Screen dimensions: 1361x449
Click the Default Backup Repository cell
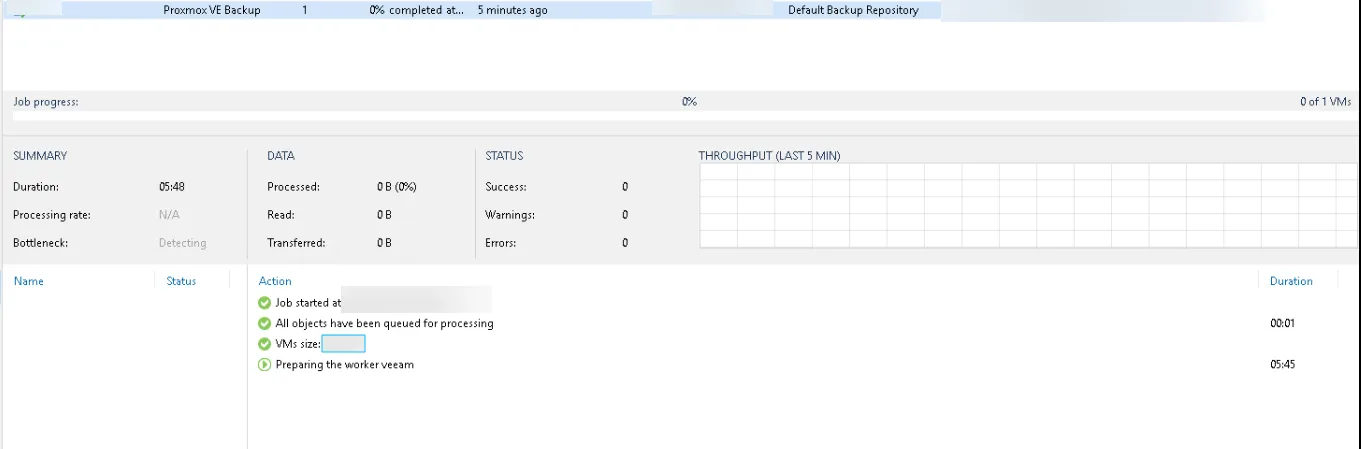tap(852, 10)
